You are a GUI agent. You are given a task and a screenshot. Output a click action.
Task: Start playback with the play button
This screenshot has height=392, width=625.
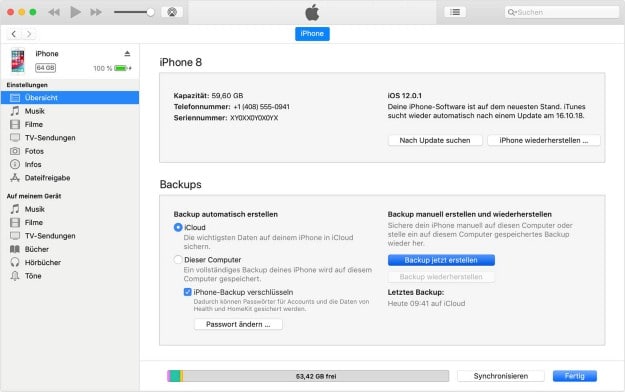75,12
